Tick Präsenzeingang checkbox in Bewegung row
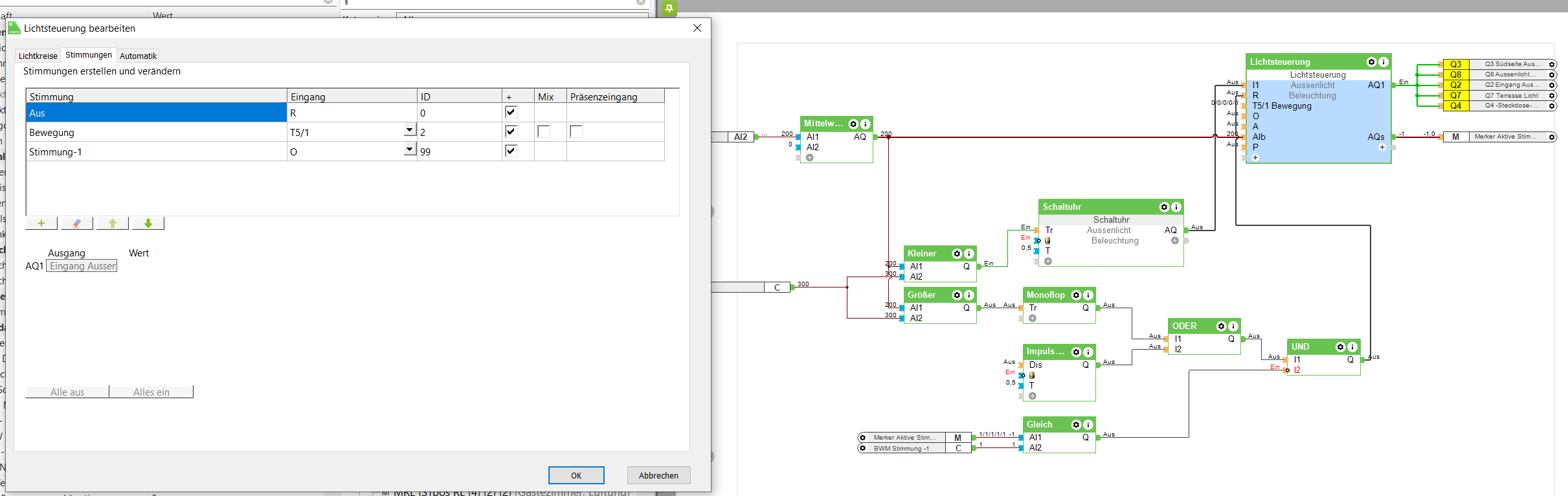This screenshot has width=1568, height=496. coord(576,132)
